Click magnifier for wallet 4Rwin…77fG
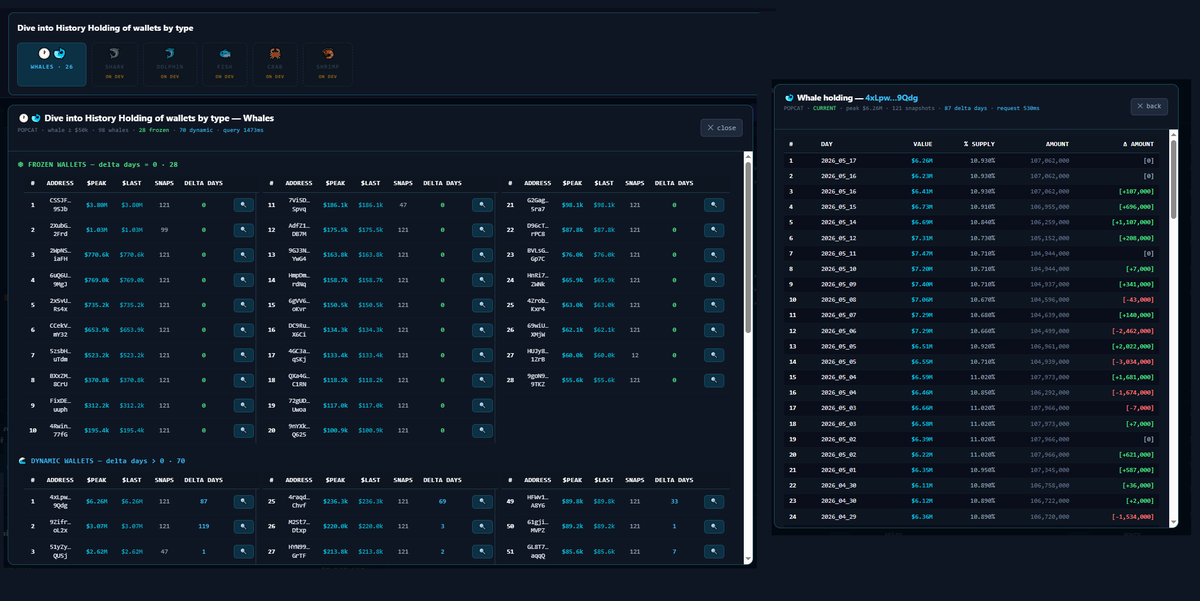 (245, 430)
